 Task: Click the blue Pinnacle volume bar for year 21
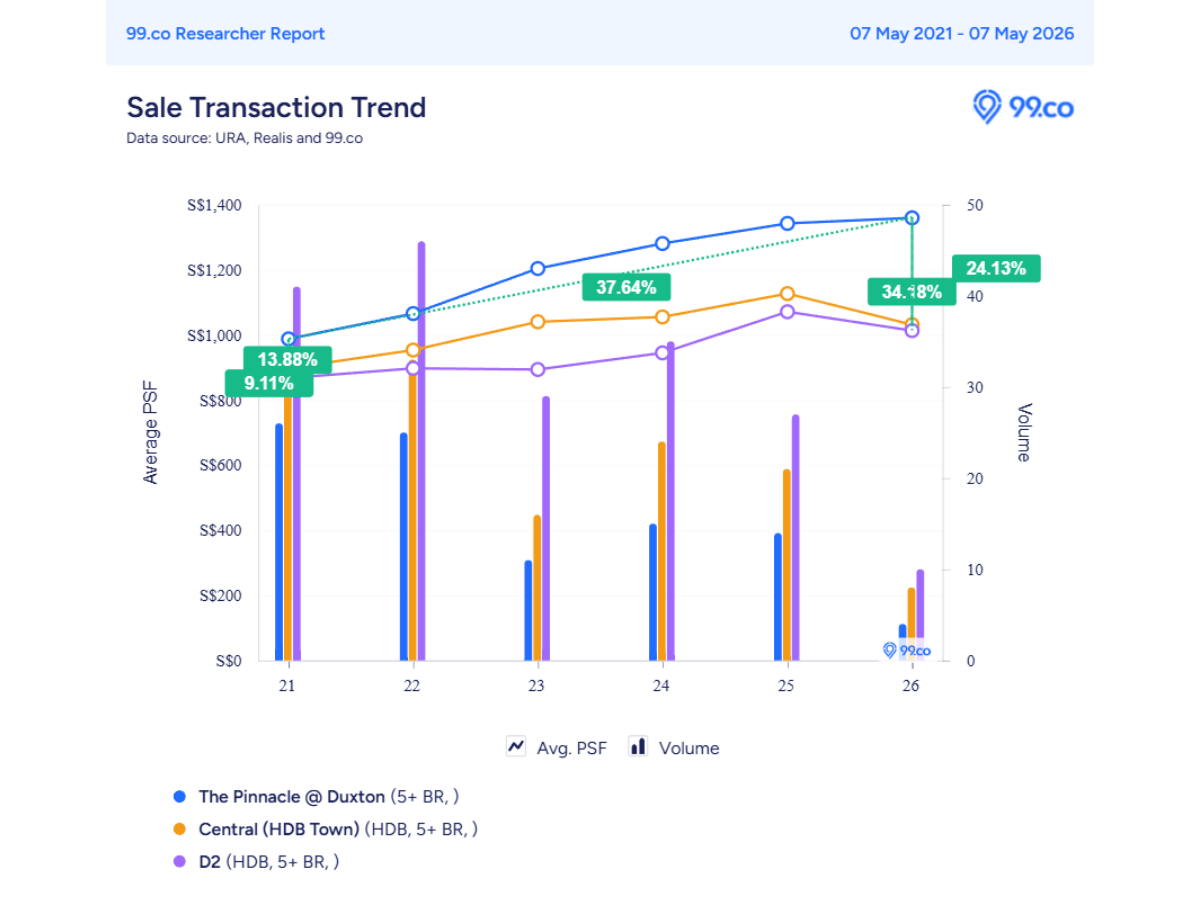click(x=279, y=542)
